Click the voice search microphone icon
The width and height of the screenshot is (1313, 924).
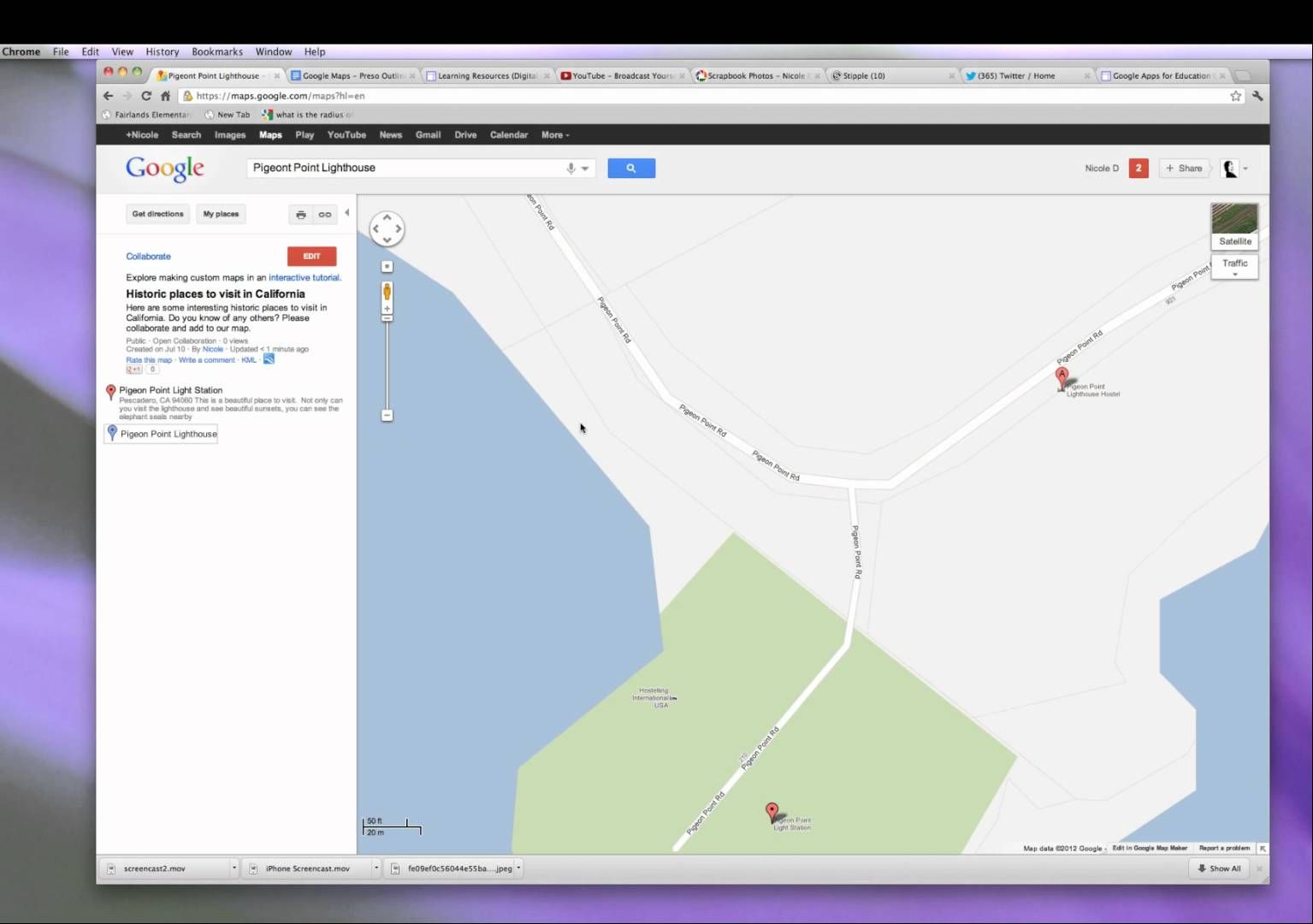point(571,169)
